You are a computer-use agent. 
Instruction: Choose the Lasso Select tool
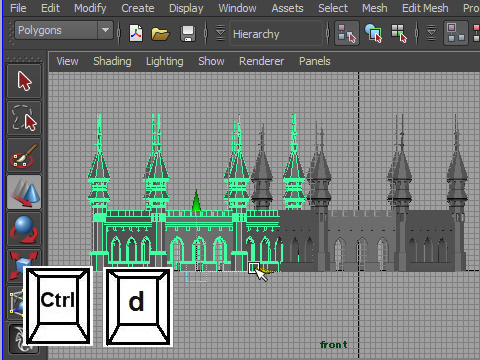[24, 118]
